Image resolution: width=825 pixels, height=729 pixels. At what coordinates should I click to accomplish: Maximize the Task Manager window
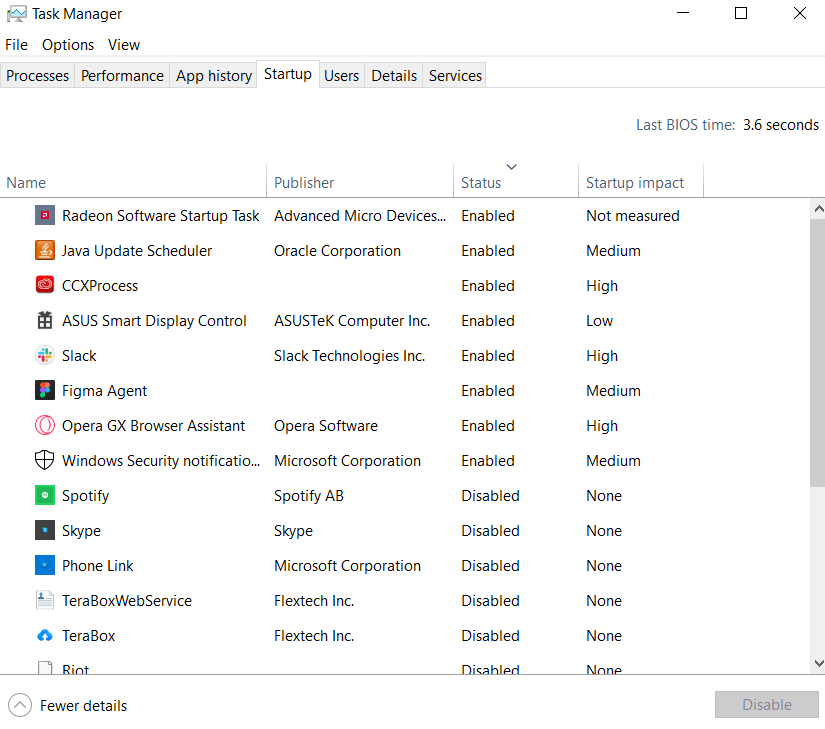[x=741, y=13]
